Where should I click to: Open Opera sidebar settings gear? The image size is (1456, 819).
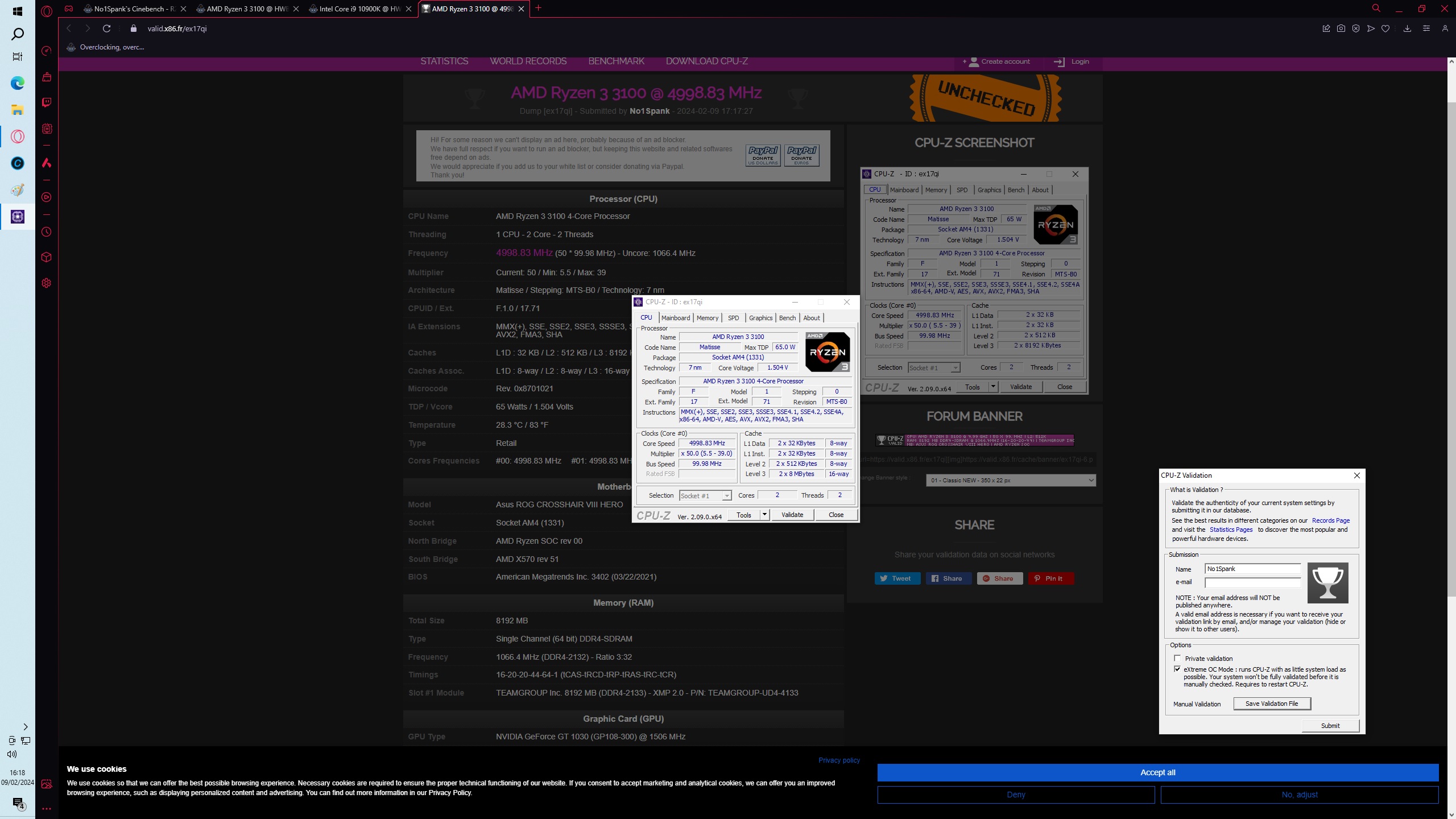(47, 283)
